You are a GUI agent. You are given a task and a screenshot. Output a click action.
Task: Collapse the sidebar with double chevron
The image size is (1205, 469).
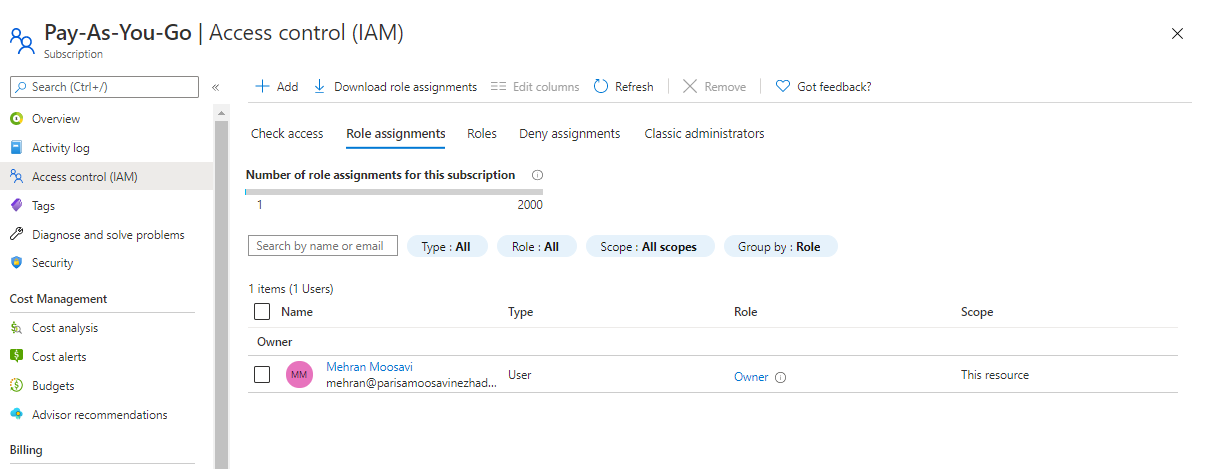tap(215, 87)
